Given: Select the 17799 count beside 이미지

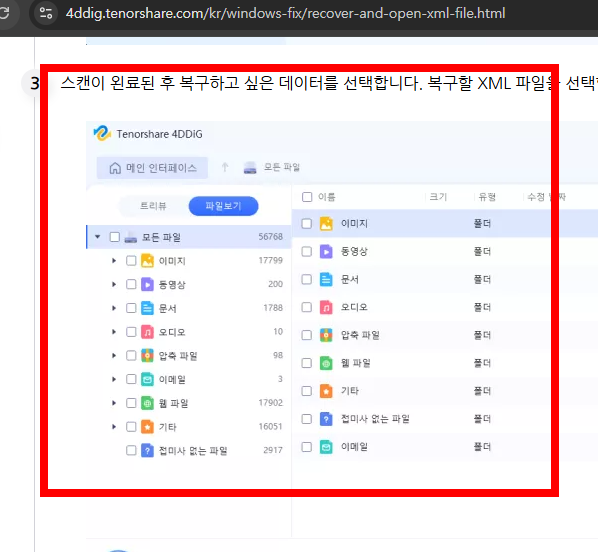Looking at the screenshot, I should coord(270,261).
